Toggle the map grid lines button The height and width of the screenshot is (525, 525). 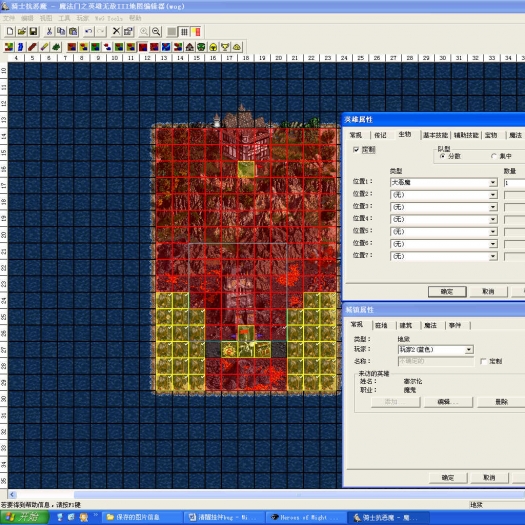[x=184, y=32]
